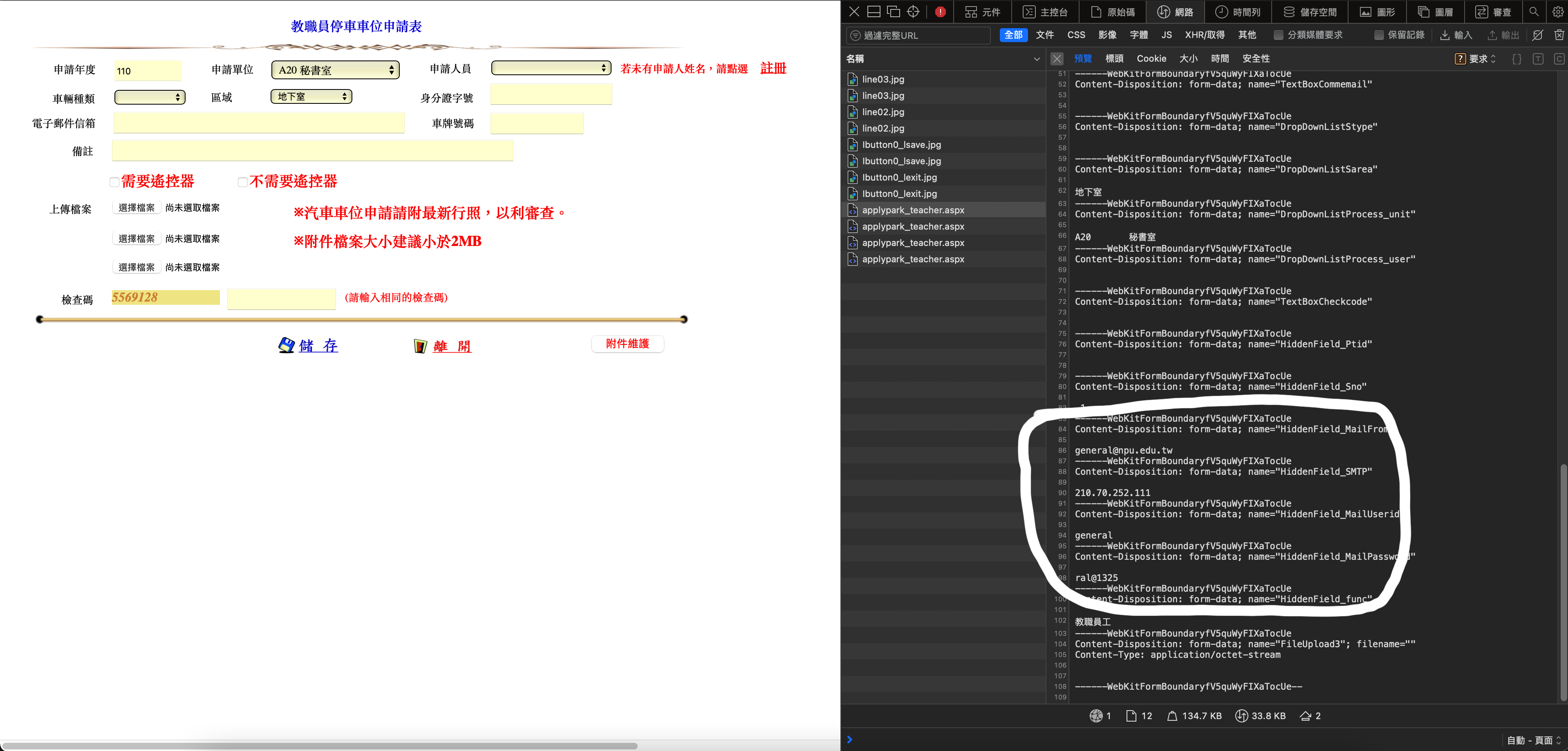Dock the inspector to the bottom
Viewport: 1568px width, 751px height.
pyautogui.click(x=874, y=11)
